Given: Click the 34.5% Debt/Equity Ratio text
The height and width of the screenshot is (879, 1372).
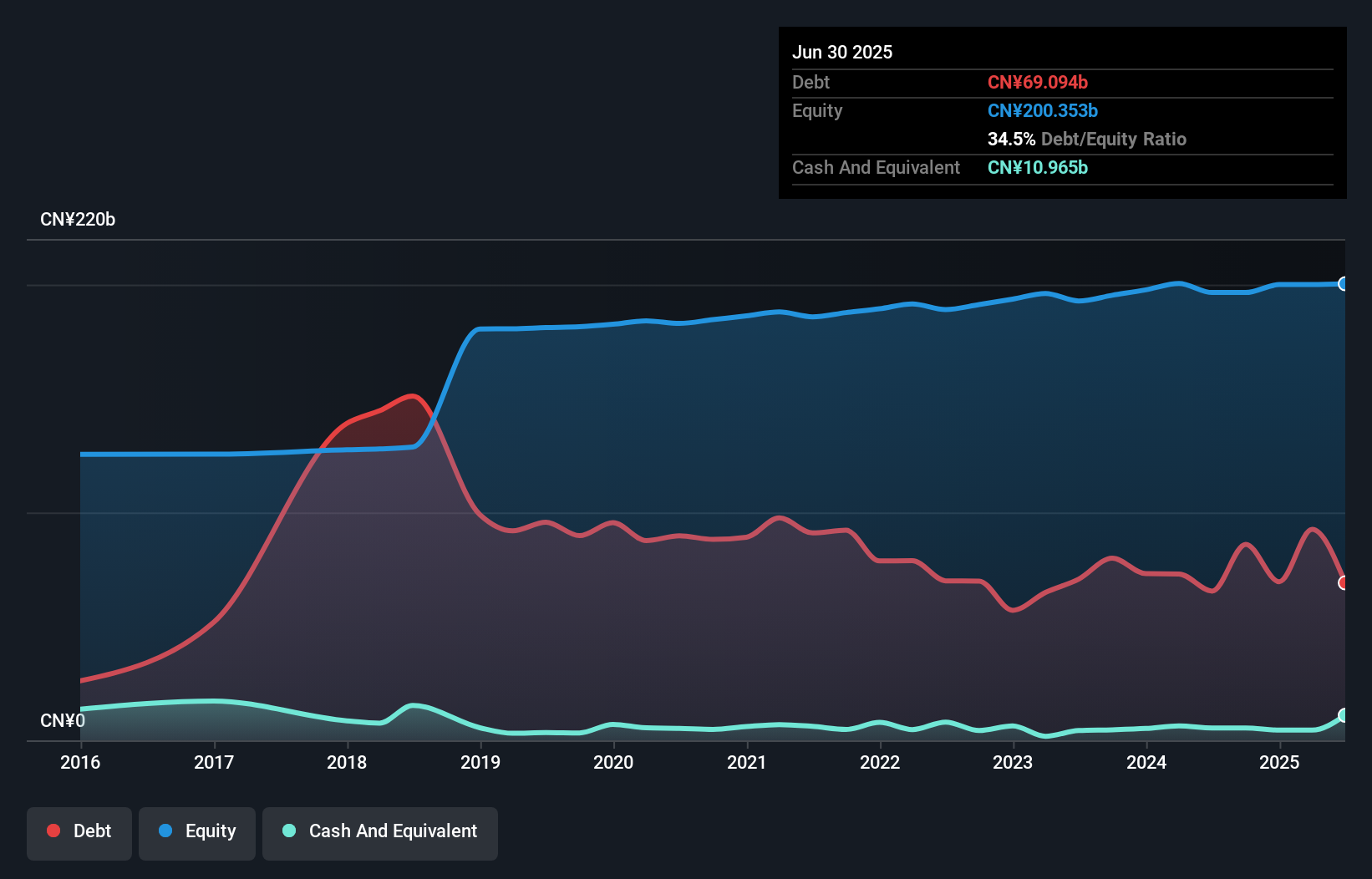Looking at the screenshot, I should [x=1087, y=139].
